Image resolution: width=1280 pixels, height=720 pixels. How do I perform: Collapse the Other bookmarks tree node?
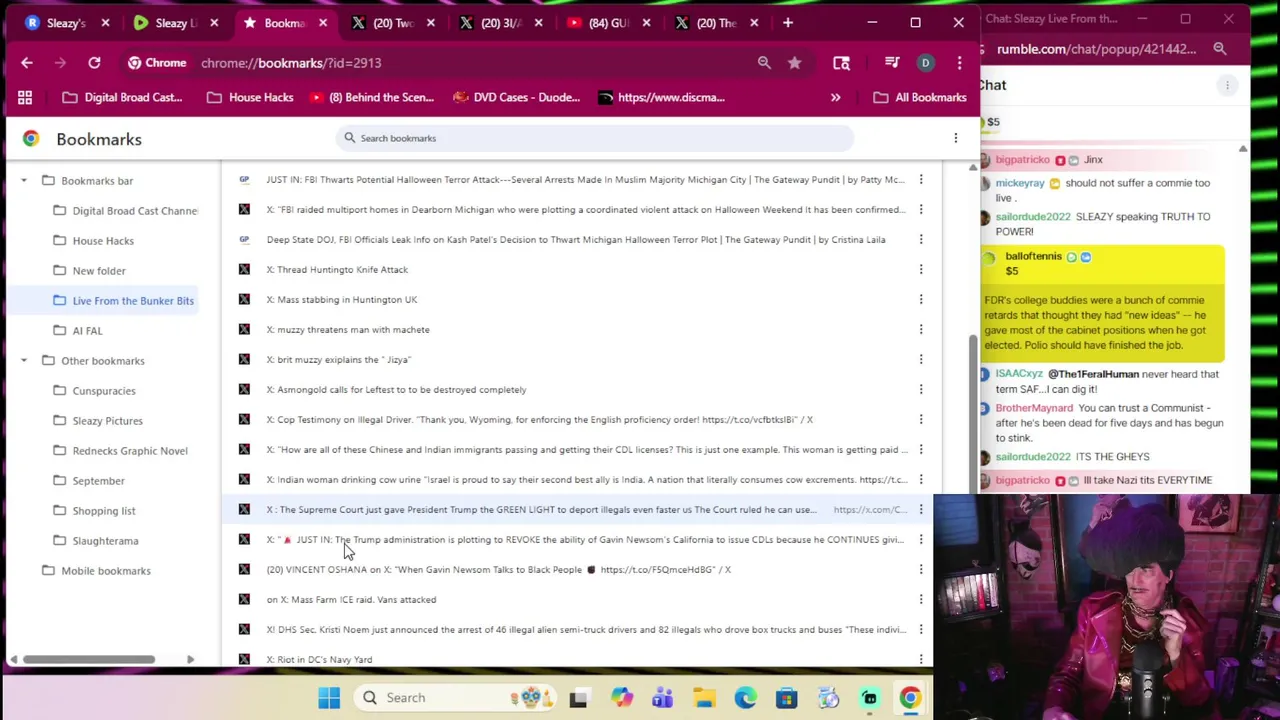[24, 360]
